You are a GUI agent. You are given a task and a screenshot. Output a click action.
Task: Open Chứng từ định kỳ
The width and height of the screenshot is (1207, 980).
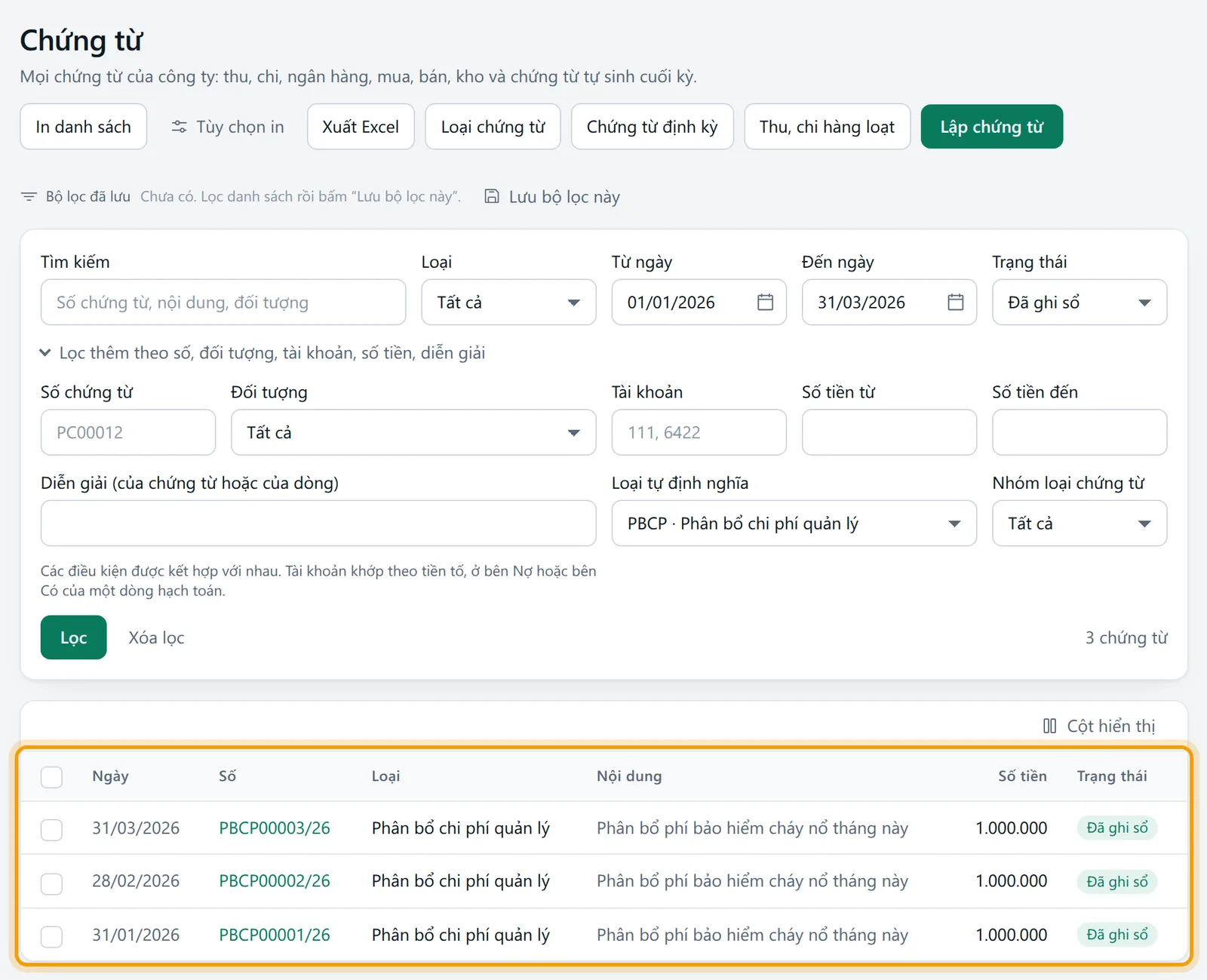click(x=652, y=127)
